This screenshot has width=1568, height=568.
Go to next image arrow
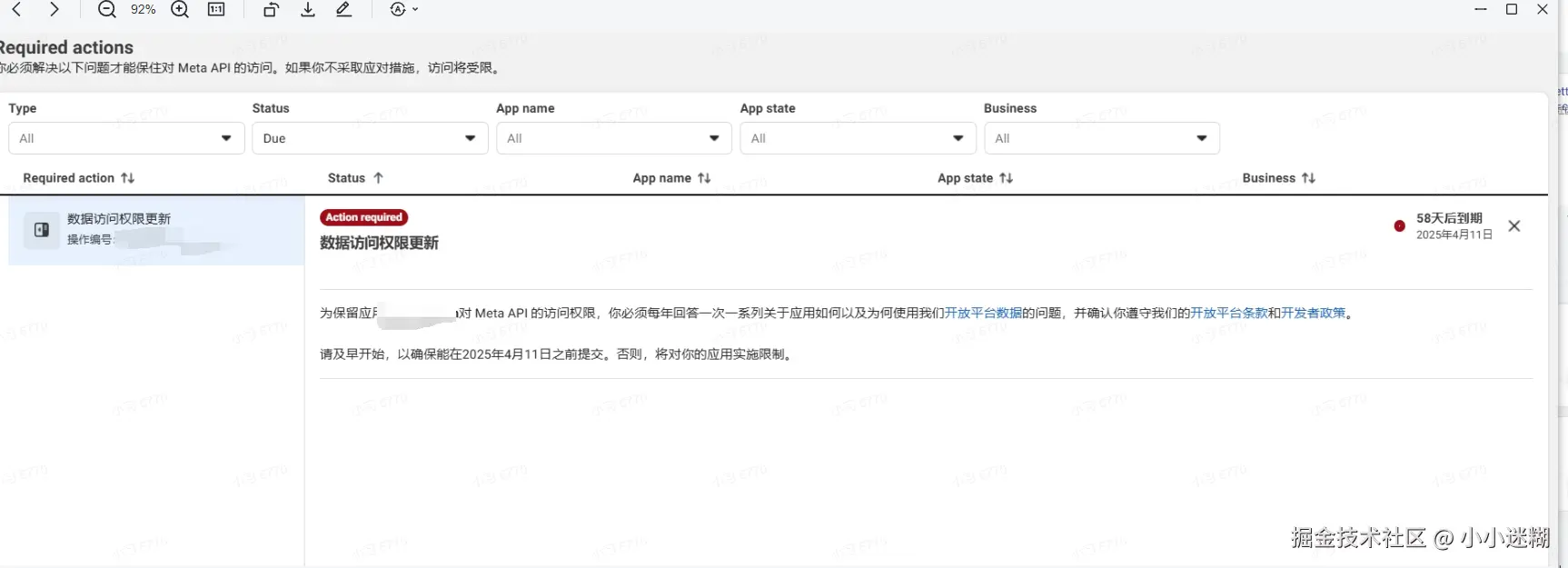[x=55, y=9]
